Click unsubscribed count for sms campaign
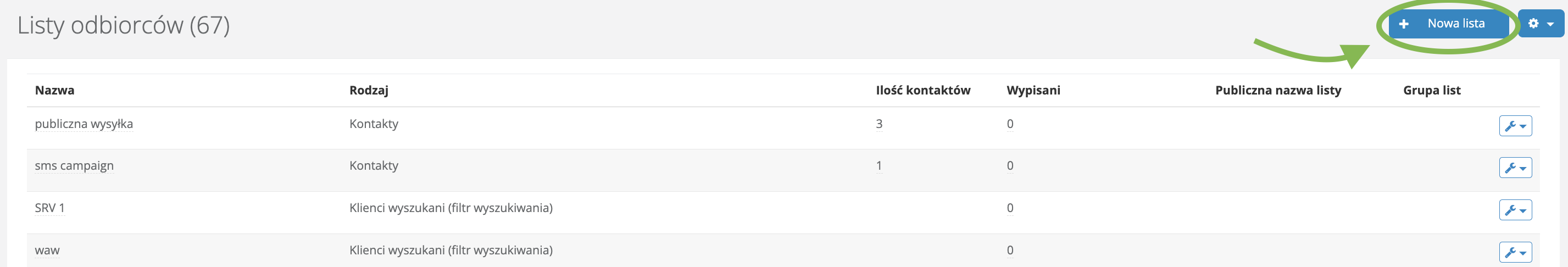Image resolution: width=1568 pixels, height=267 pixels. (x=1010, y=166)
